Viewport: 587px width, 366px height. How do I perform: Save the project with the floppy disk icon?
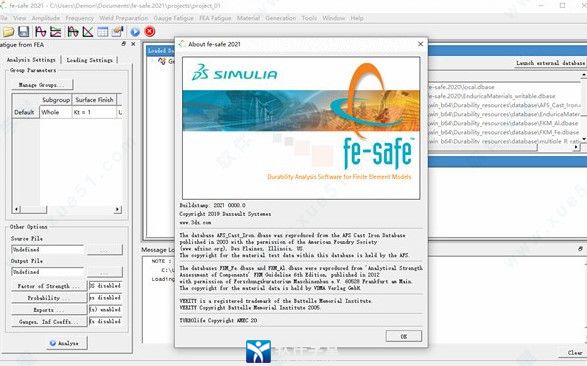(24, 32)
